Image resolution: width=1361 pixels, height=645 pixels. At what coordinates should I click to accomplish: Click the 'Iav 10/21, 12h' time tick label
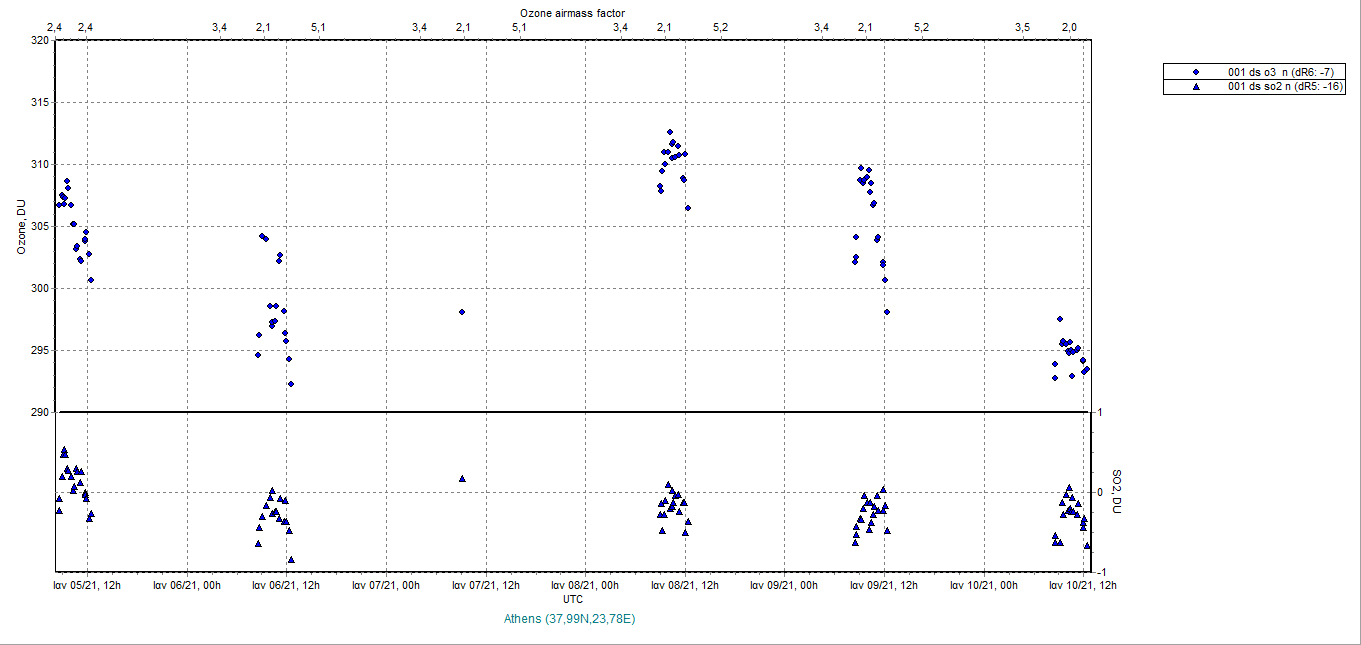pos(1083,586)
